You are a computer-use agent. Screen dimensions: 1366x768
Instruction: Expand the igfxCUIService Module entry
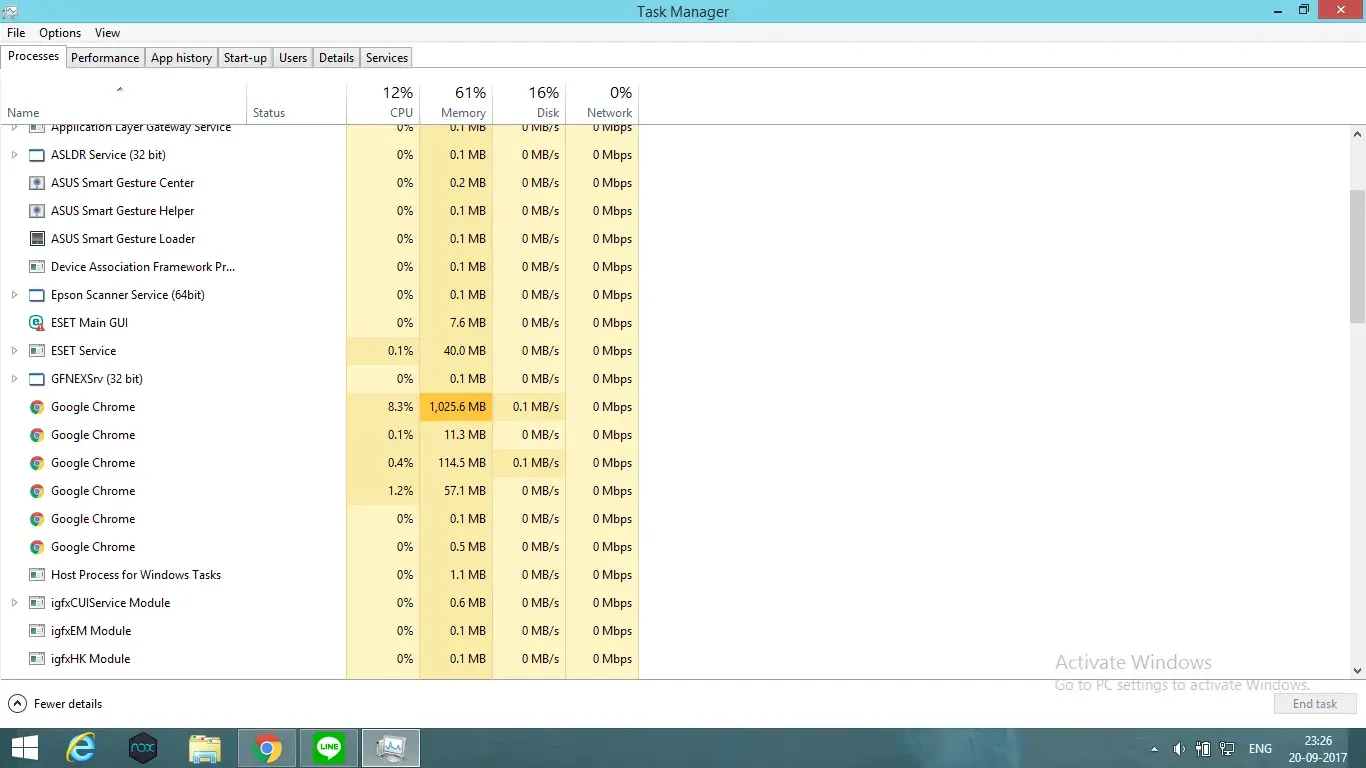[x=14, y=603]
